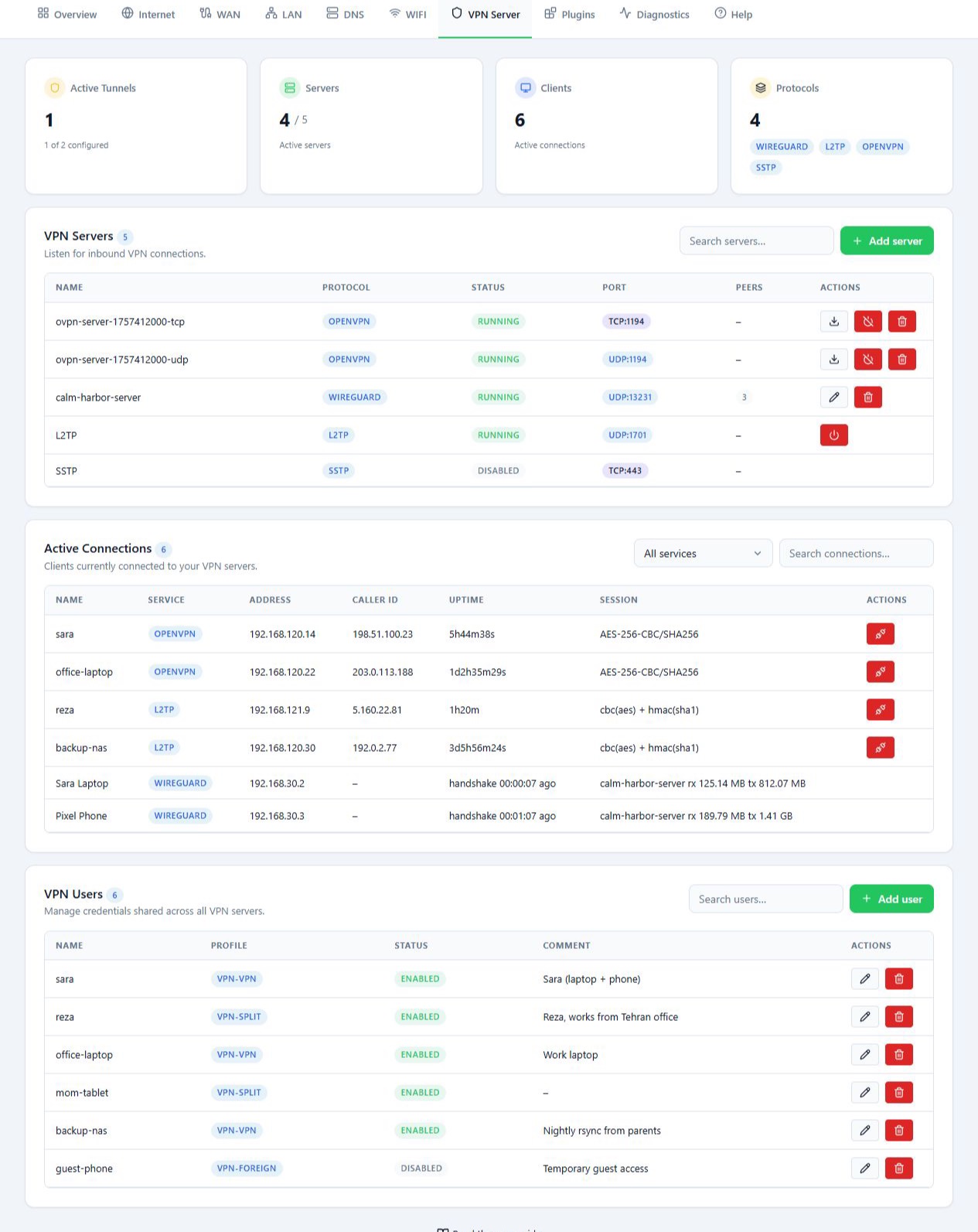
Task: Open the All services filter dropdown
Action: (703, 554)
